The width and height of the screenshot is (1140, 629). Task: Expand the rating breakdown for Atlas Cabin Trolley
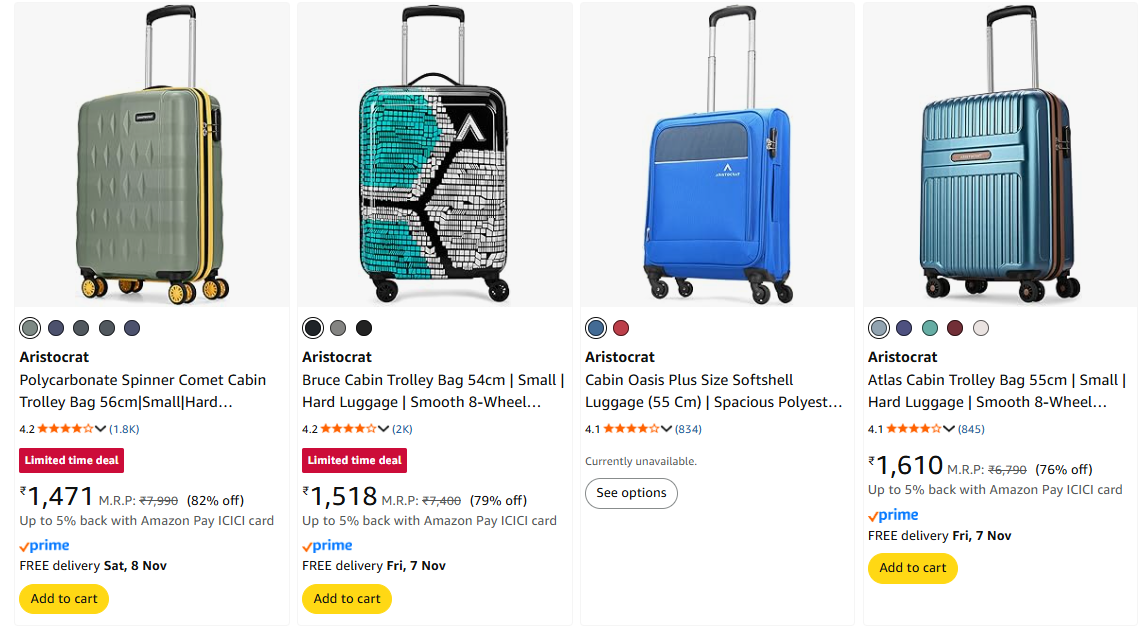949,429
